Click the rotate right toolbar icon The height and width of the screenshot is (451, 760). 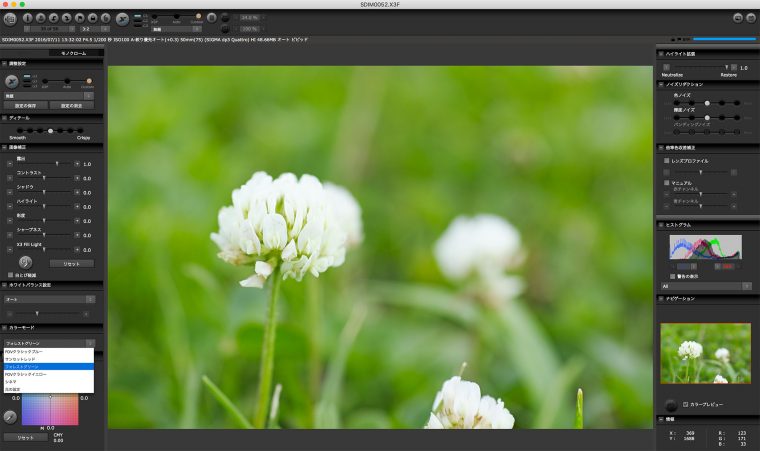click(x=67, y=18)
